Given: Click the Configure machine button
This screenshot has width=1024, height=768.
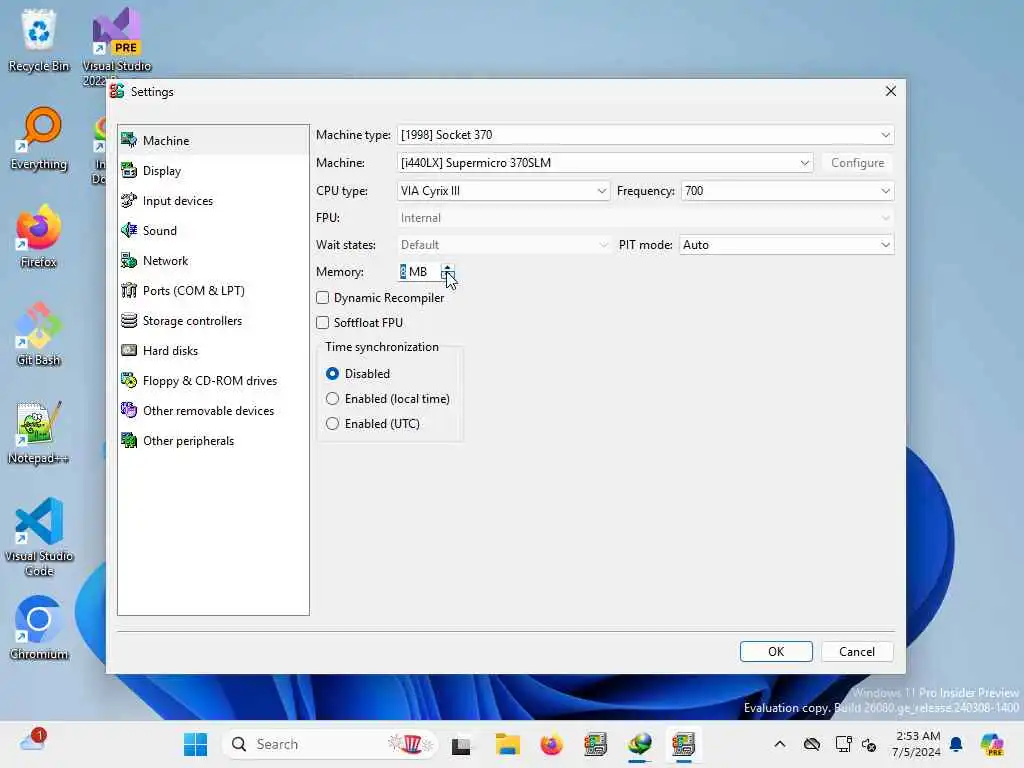Looking at the screenshot, I should pos(857,163).
